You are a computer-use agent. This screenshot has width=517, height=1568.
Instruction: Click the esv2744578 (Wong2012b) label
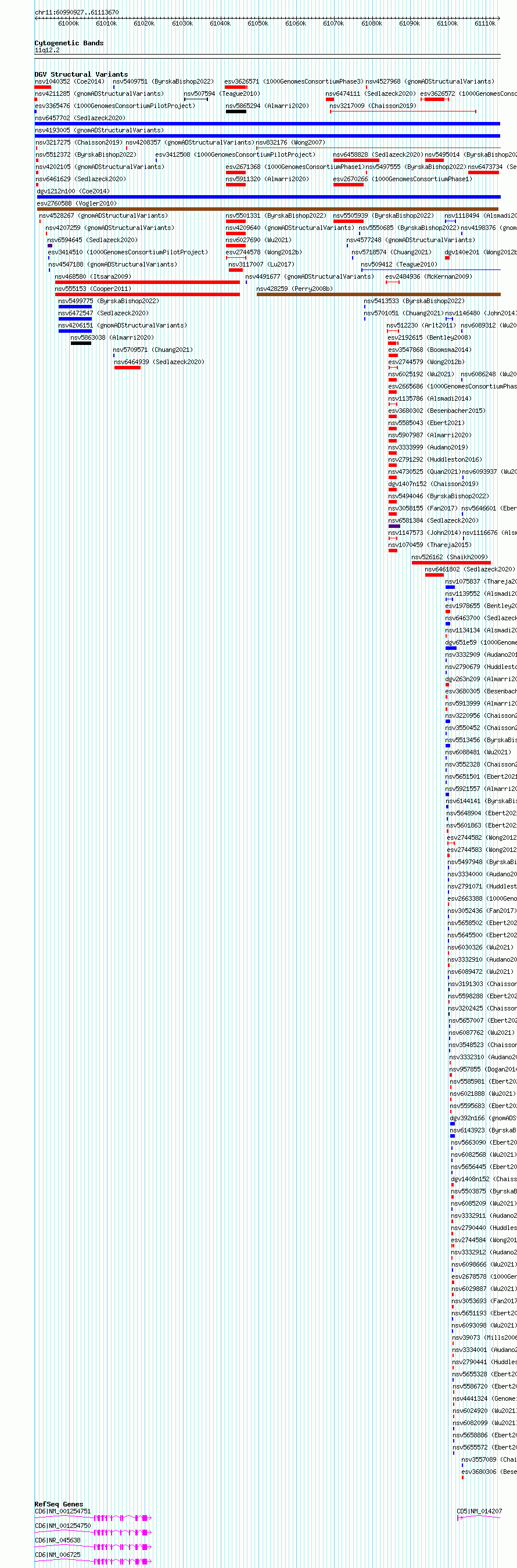[264, 252]
